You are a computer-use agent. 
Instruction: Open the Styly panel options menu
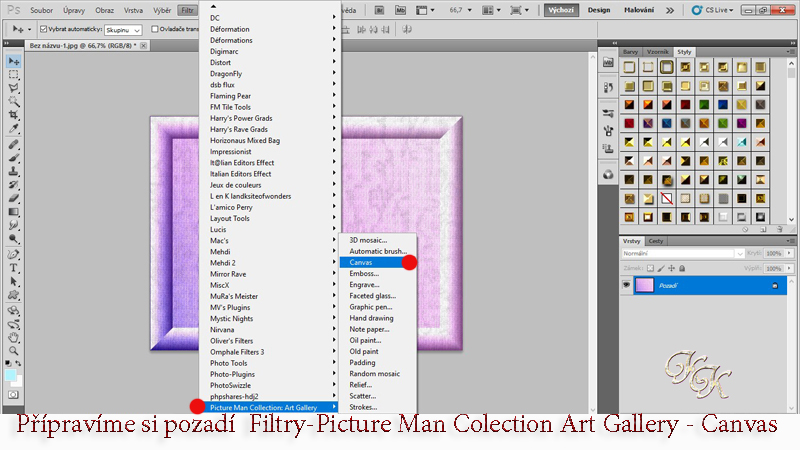790,52
